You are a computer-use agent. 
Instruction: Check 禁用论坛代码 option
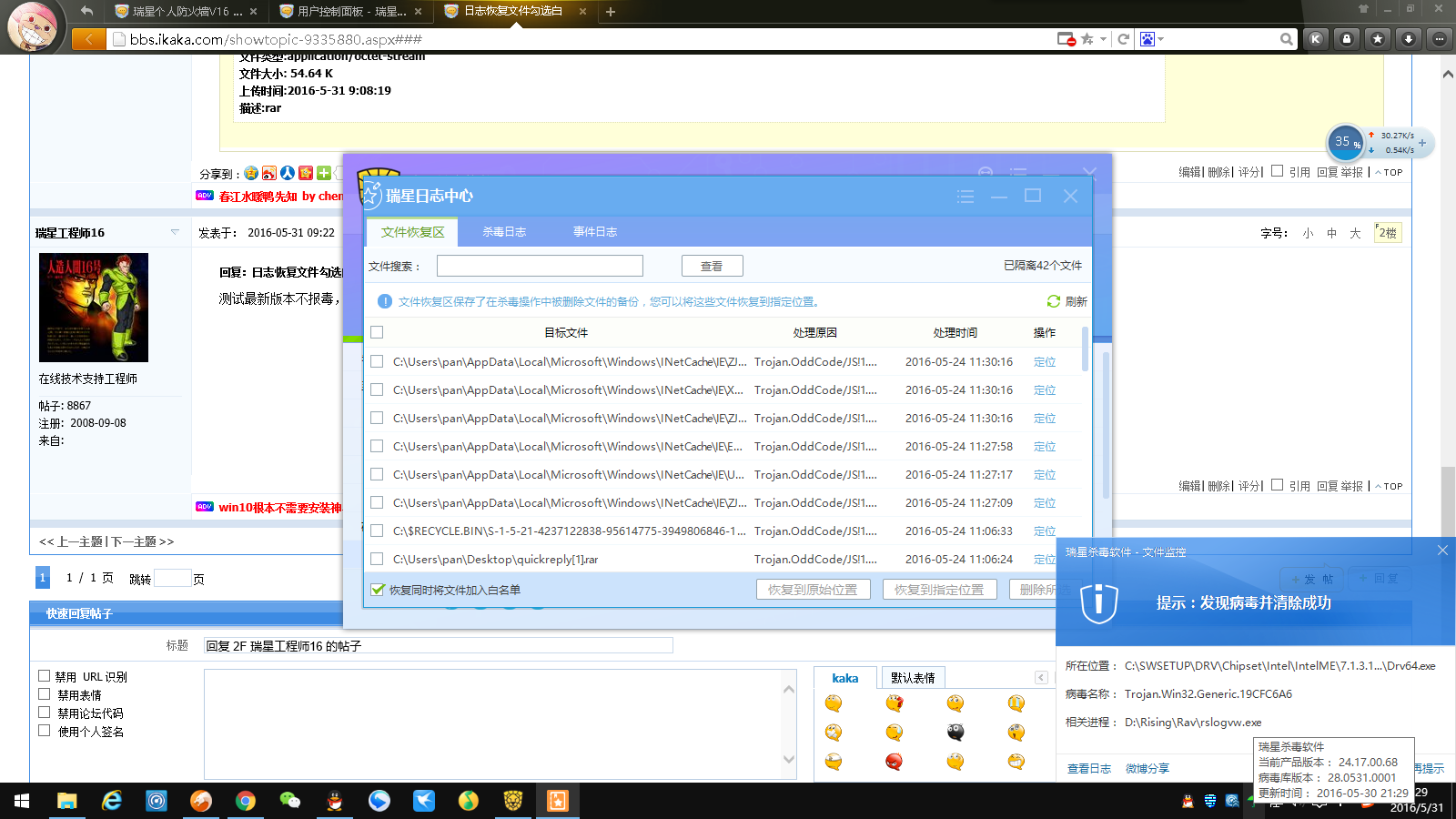pos(44,713)
